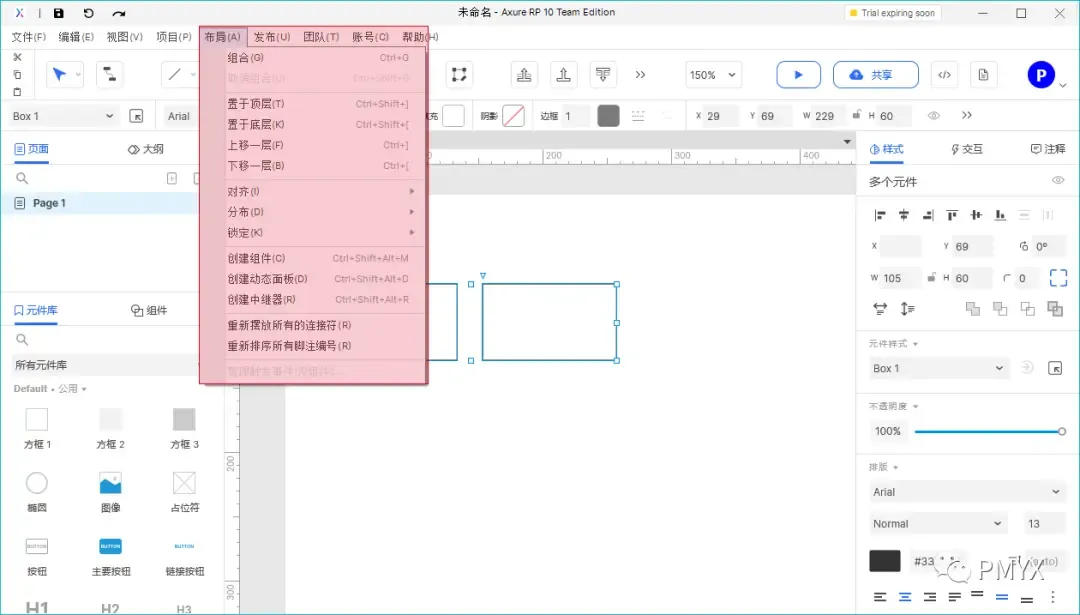Screen dimensions: 1080x615
Task: Toggle the eye visibility icon in style bar
Action: pos(934,116)
